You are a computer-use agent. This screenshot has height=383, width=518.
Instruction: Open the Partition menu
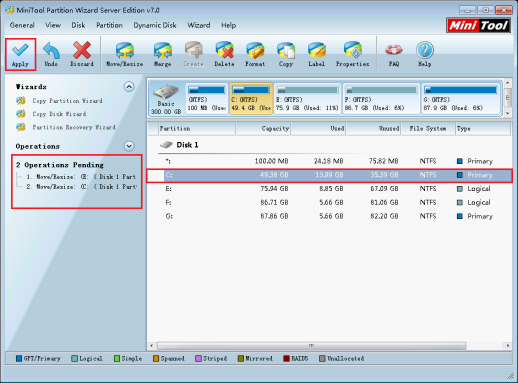pos(109,25)
